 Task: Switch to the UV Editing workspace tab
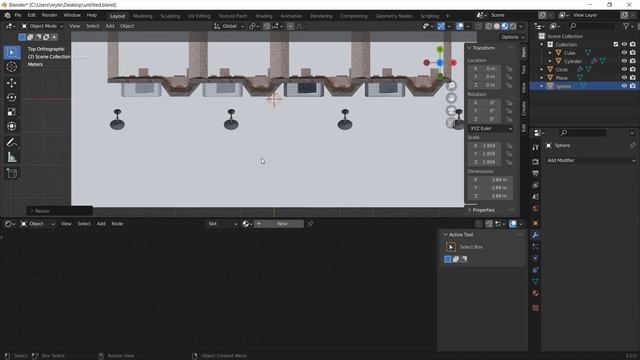tap(199, 16)
